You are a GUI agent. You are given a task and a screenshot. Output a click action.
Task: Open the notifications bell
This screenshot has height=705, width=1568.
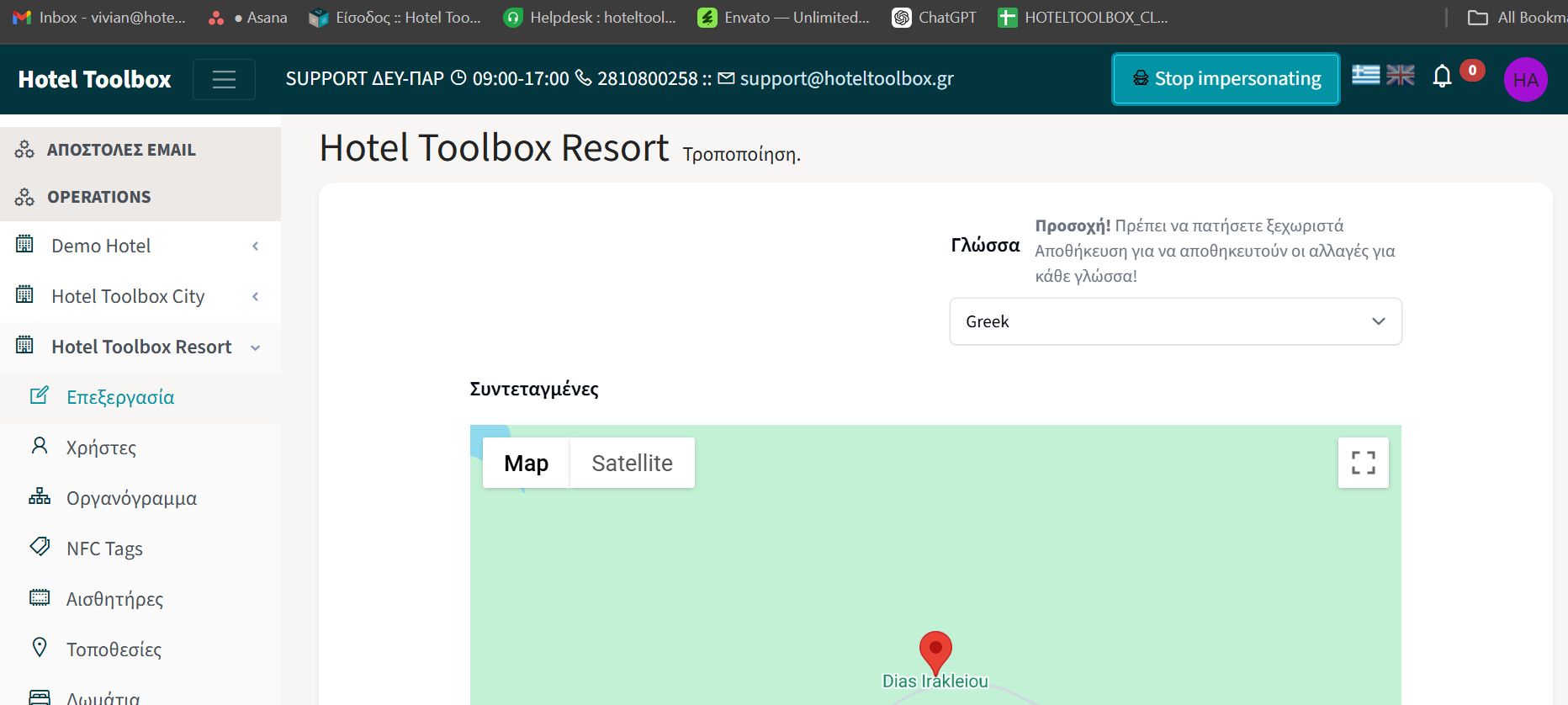[x=1442, y=77]
